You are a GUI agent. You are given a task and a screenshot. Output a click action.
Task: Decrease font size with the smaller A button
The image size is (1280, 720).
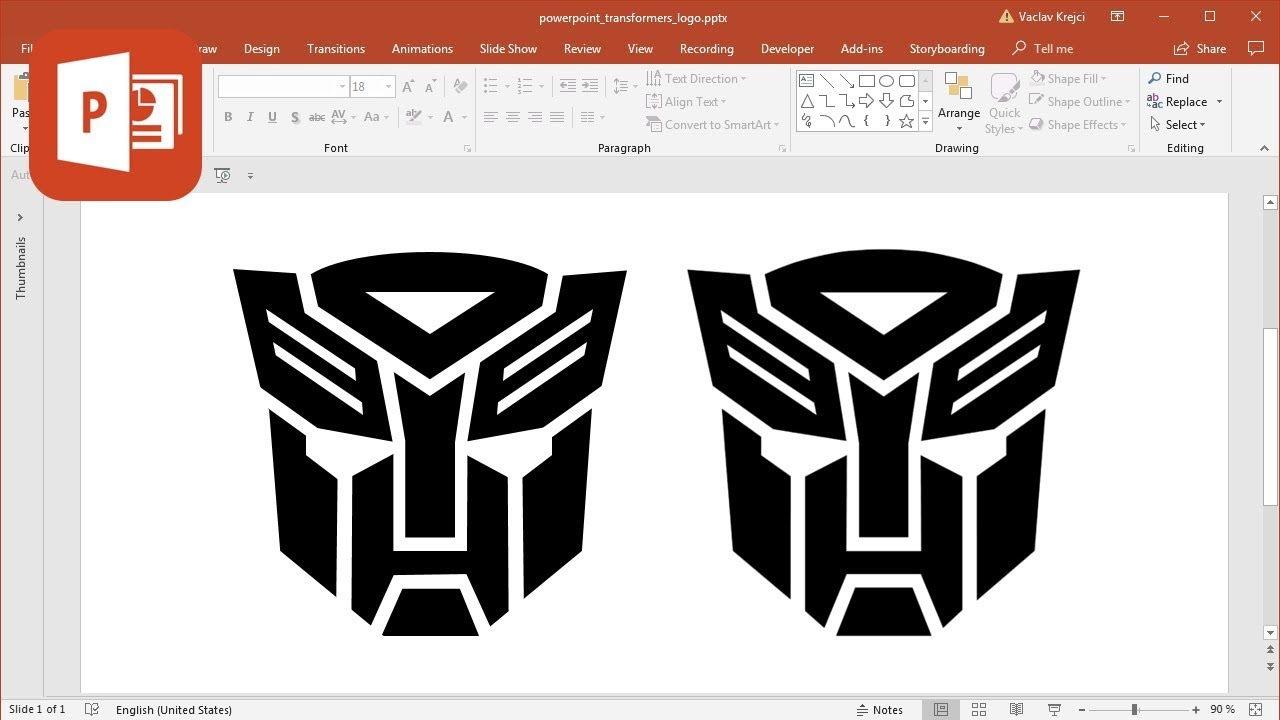pyautogui.click(x=430, y=87)
